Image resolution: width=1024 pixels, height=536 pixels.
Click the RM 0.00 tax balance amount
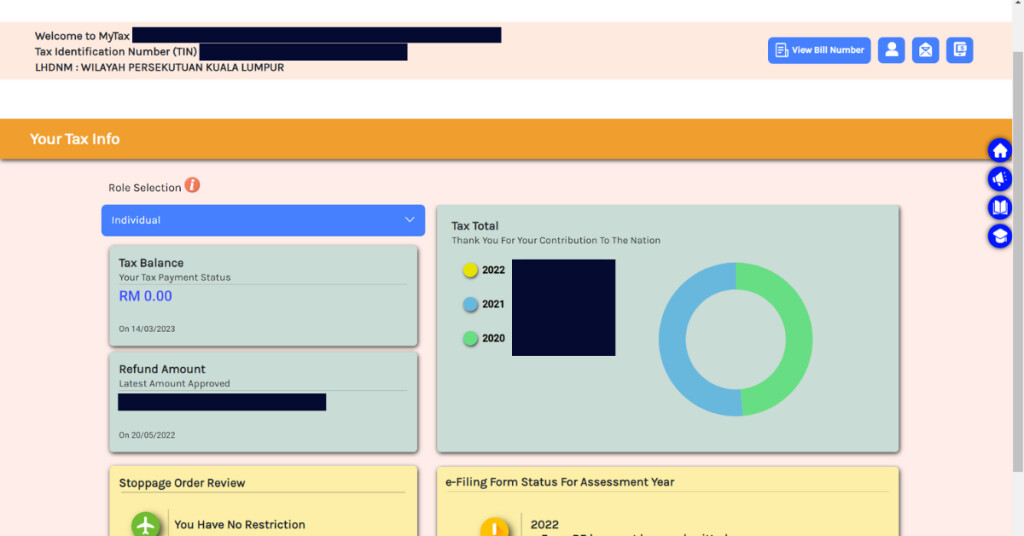point(146,296)
